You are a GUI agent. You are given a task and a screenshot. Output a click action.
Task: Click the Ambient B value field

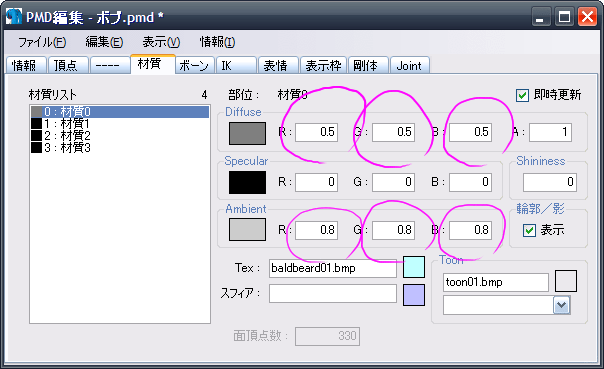pos(470,230)
